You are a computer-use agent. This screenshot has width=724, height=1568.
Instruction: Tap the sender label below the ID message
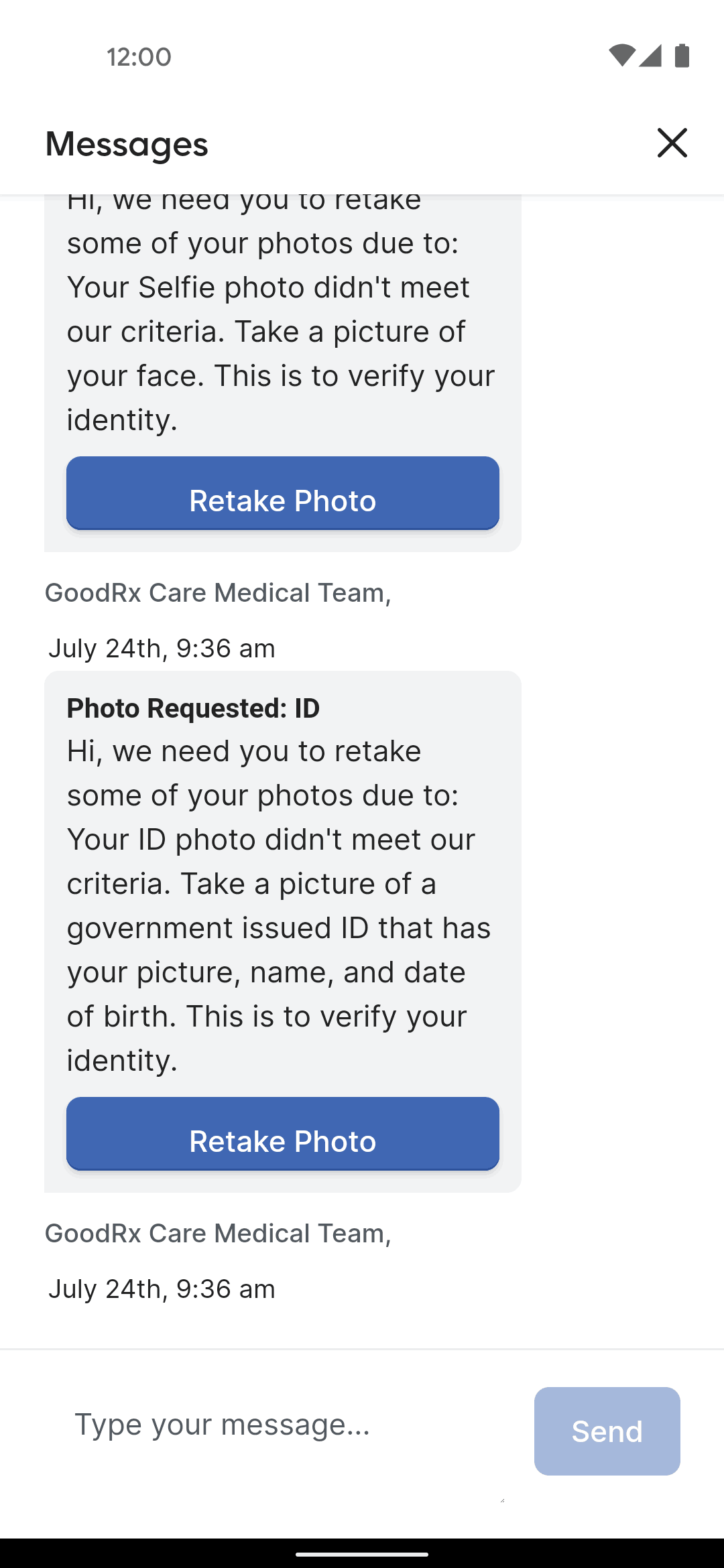coord(218,1234)
